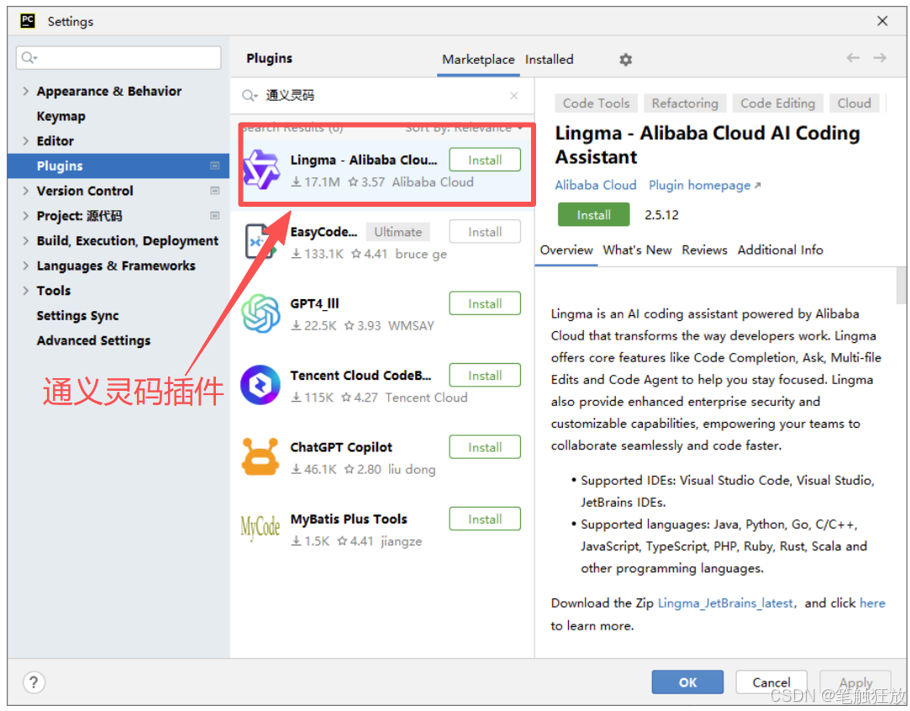Click the settings search magnifier icon
The width and height of the screenshot is (910, 711).
coord(29,57)
